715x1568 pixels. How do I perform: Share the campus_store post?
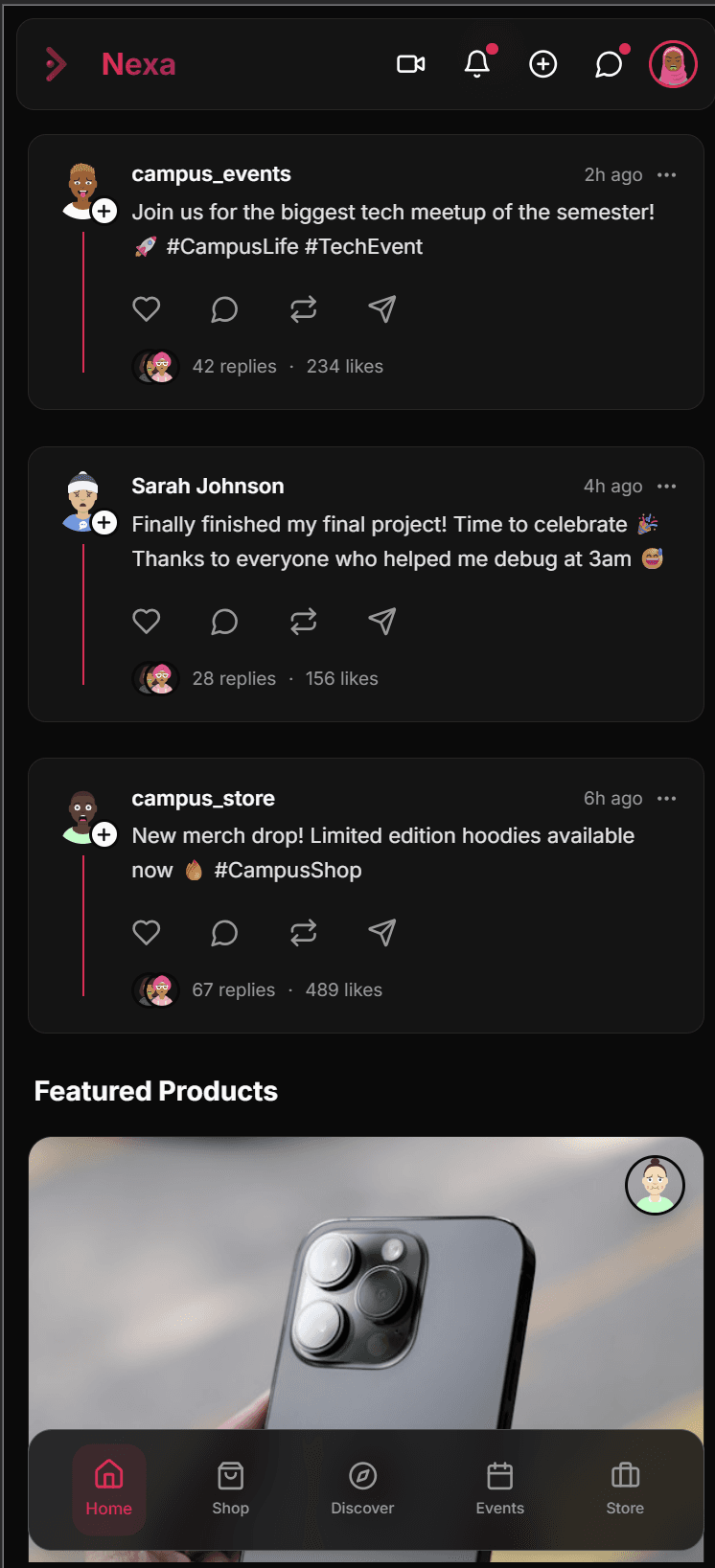coord(382,933)
